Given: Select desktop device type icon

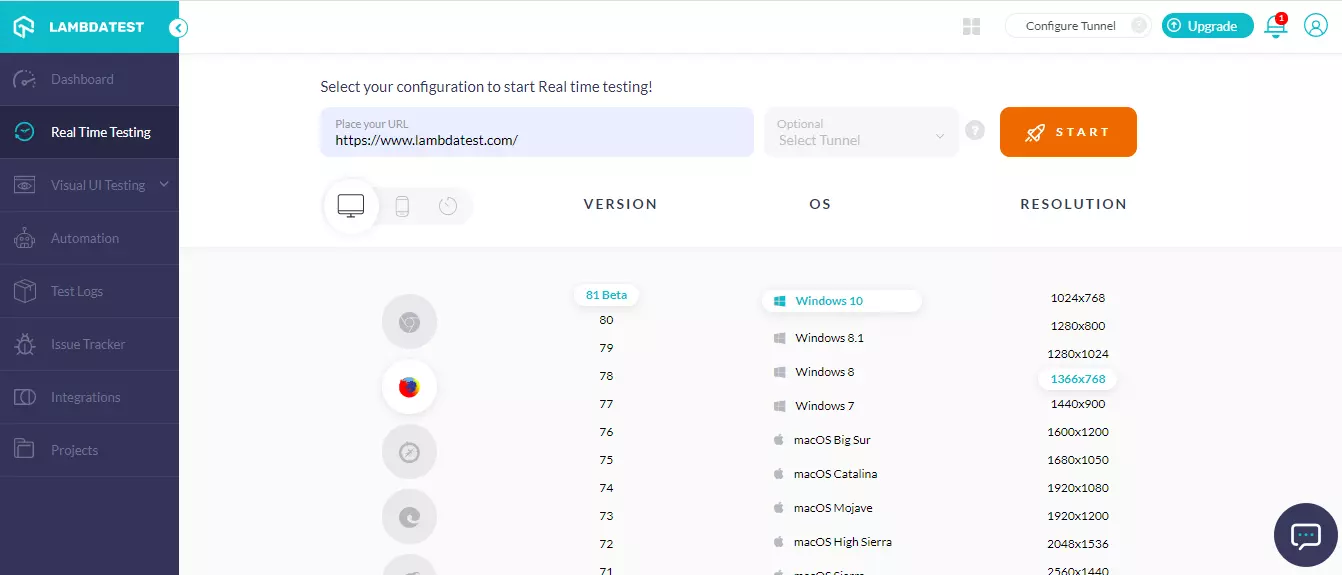Looking at the screenshot, I should tap(351, 206).
